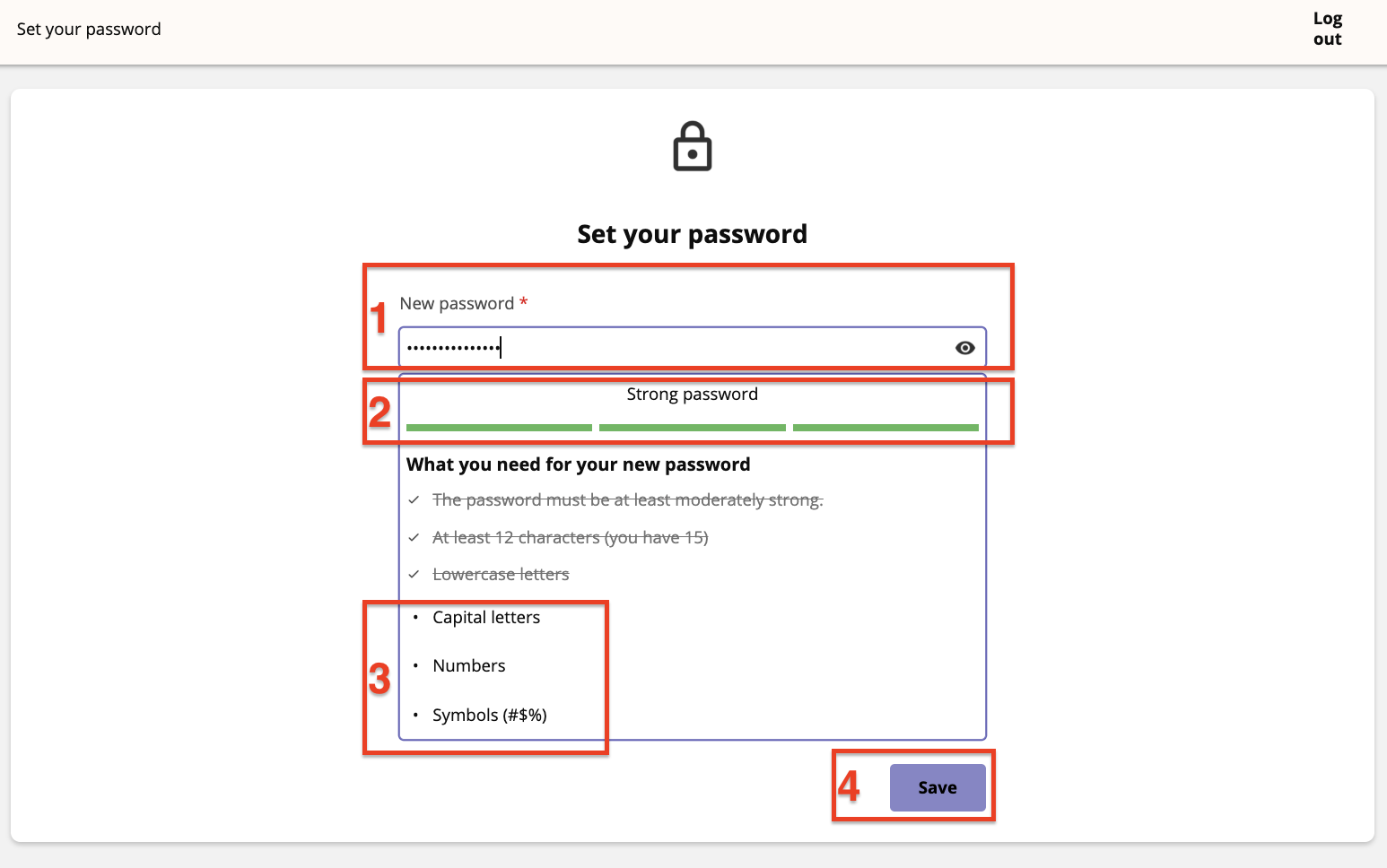Click the padlock icon above the heading

(693, 146)
